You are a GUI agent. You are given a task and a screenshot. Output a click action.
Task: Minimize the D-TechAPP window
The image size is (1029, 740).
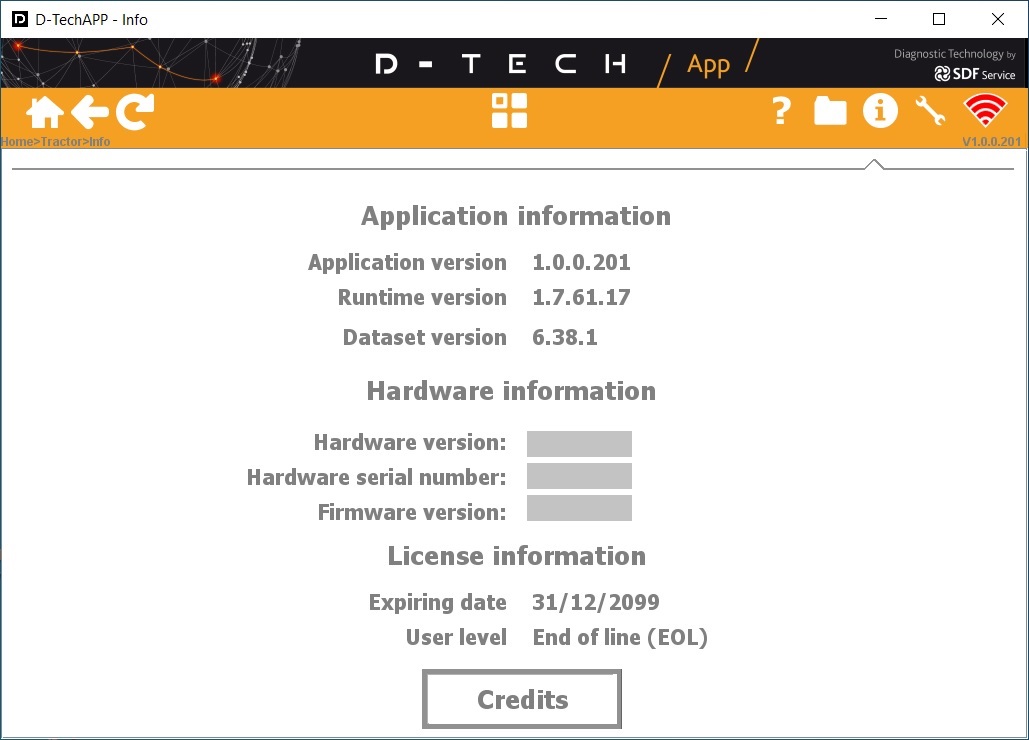coord(881,19)
